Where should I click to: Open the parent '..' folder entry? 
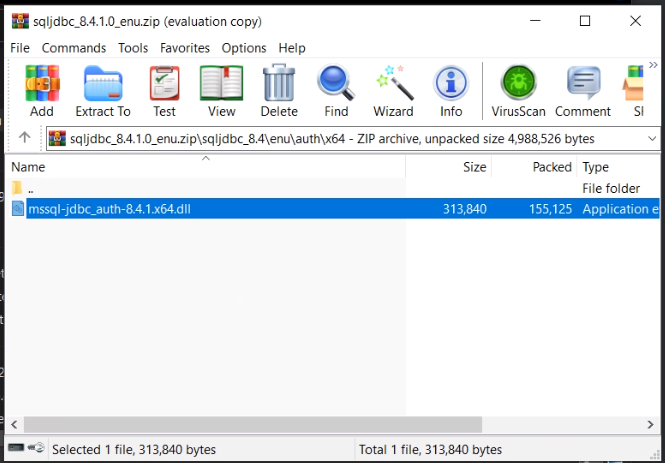[x=31, y=188]
